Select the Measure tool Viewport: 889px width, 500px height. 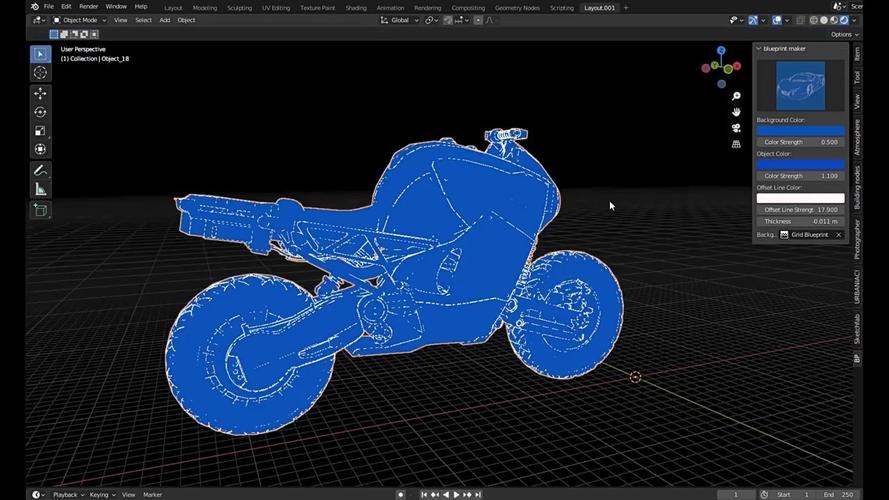[40, 189]
